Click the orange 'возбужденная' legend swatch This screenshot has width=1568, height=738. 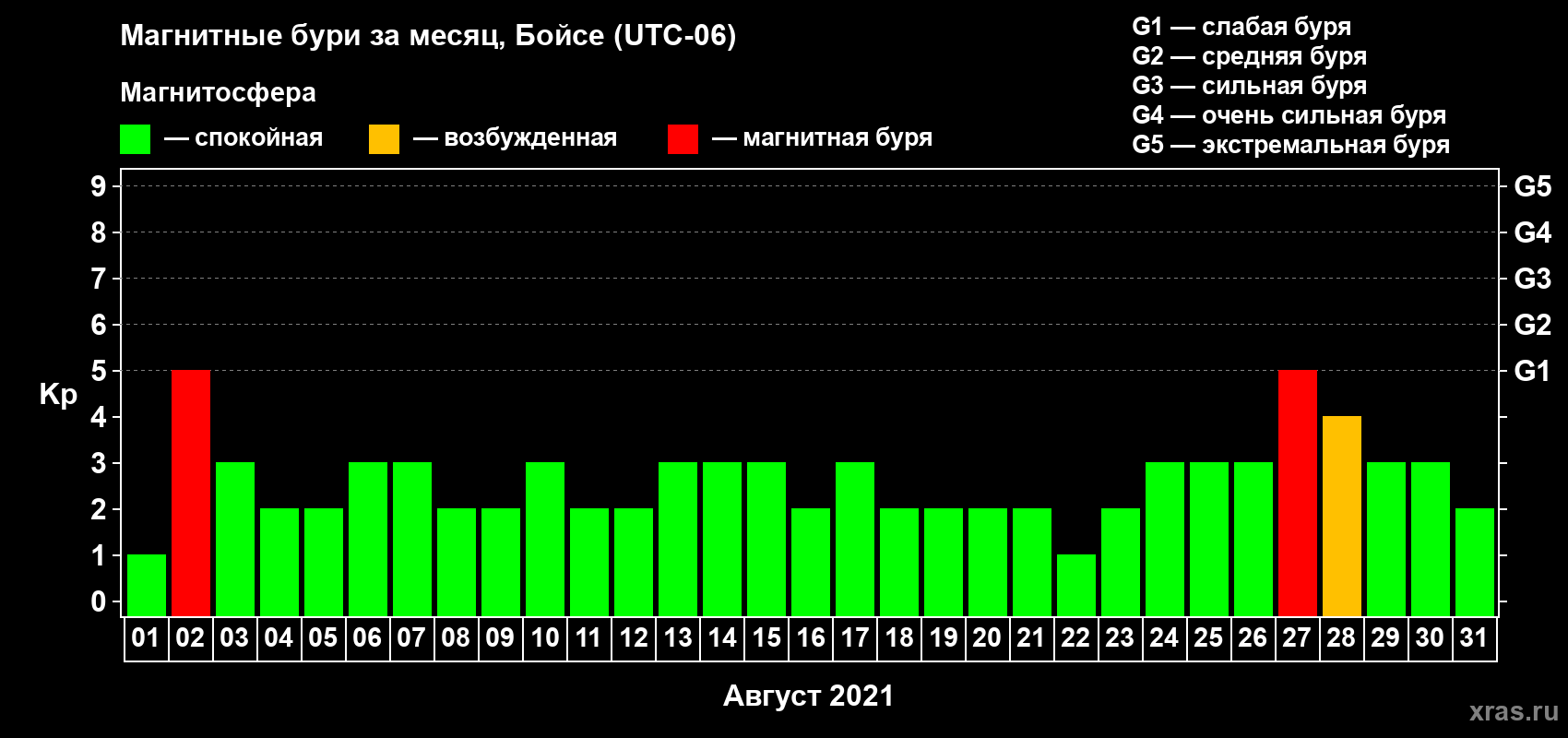coord(384,139)
